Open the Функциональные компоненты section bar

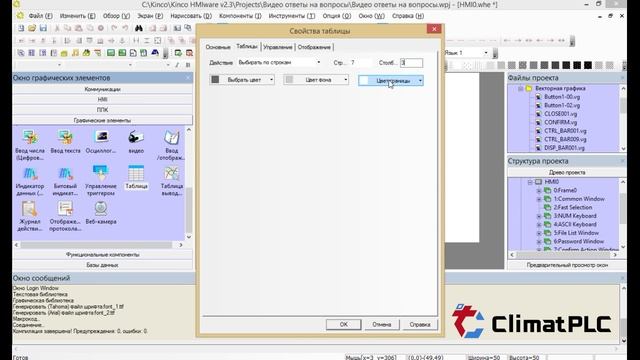point(102,254)
